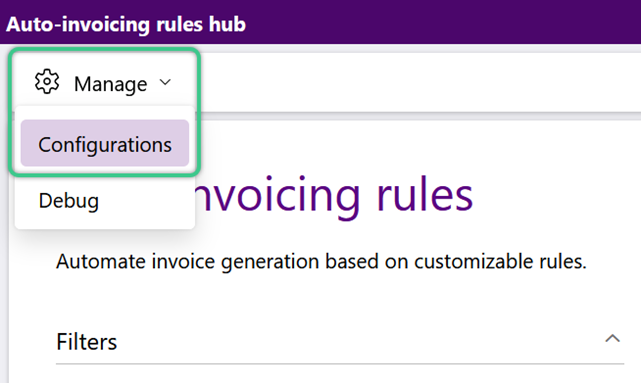641x383 pixels.
Task: Select Configurations from the Manage menu
Action: (x=105, y=143)
